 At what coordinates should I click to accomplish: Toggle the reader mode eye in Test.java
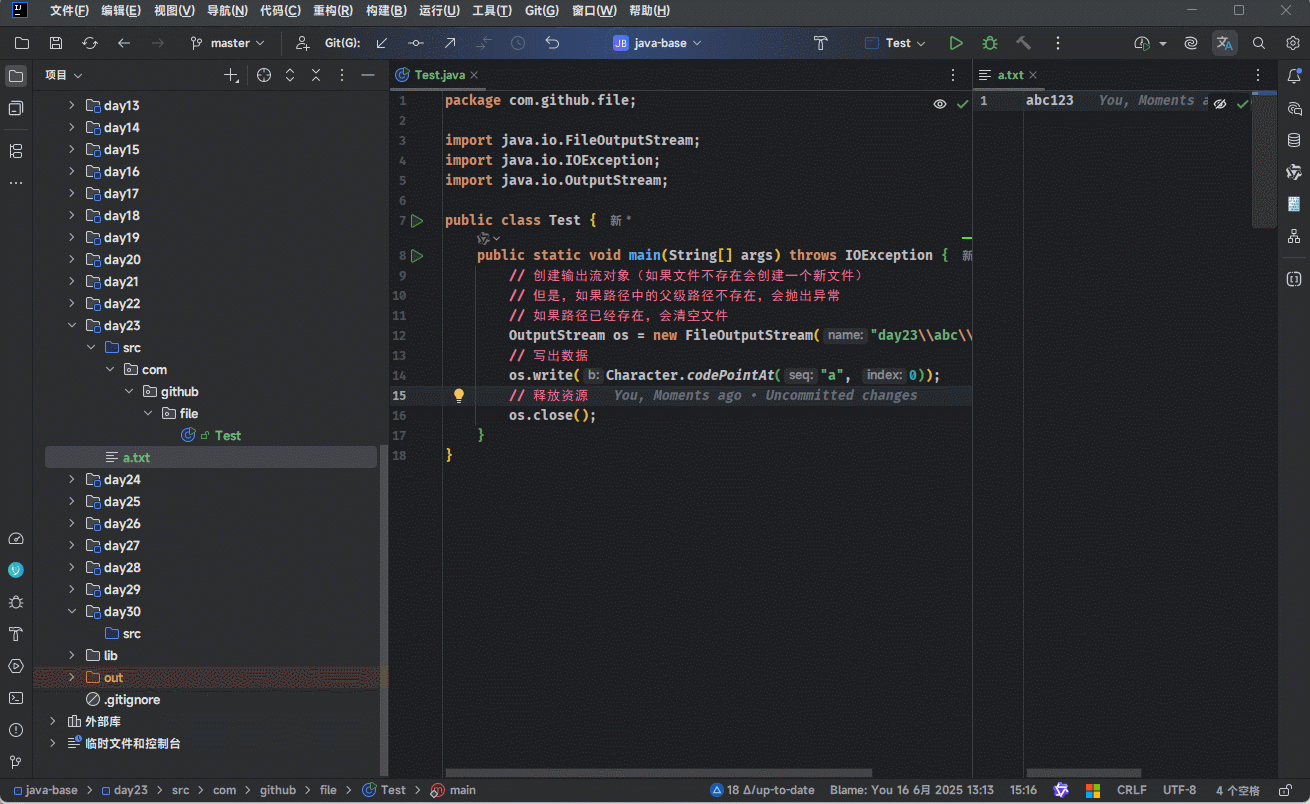pos(939,103)
